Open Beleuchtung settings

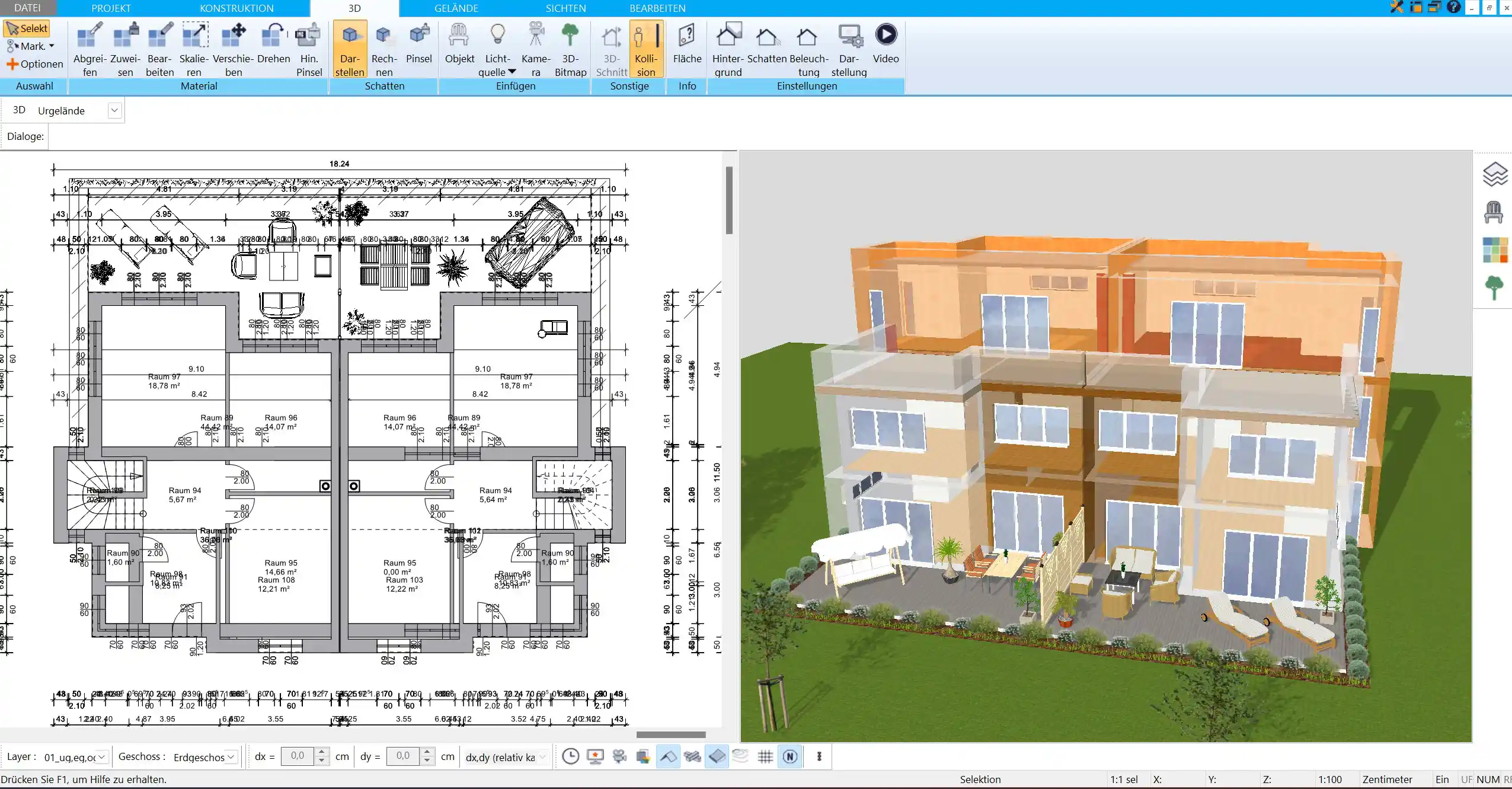(808, 49)
